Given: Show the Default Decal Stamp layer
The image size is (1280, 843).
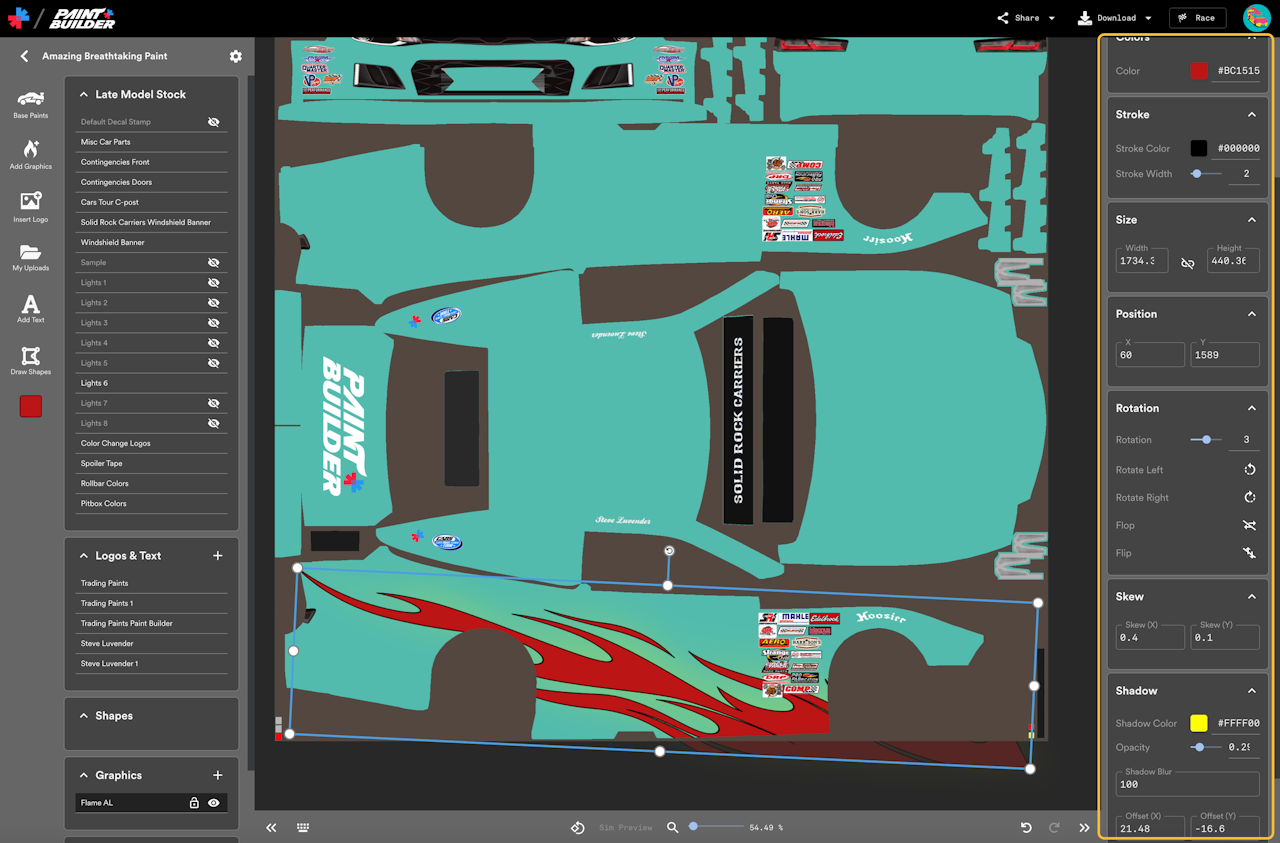Looking at the screenshot, I should [x=213, y=122].
